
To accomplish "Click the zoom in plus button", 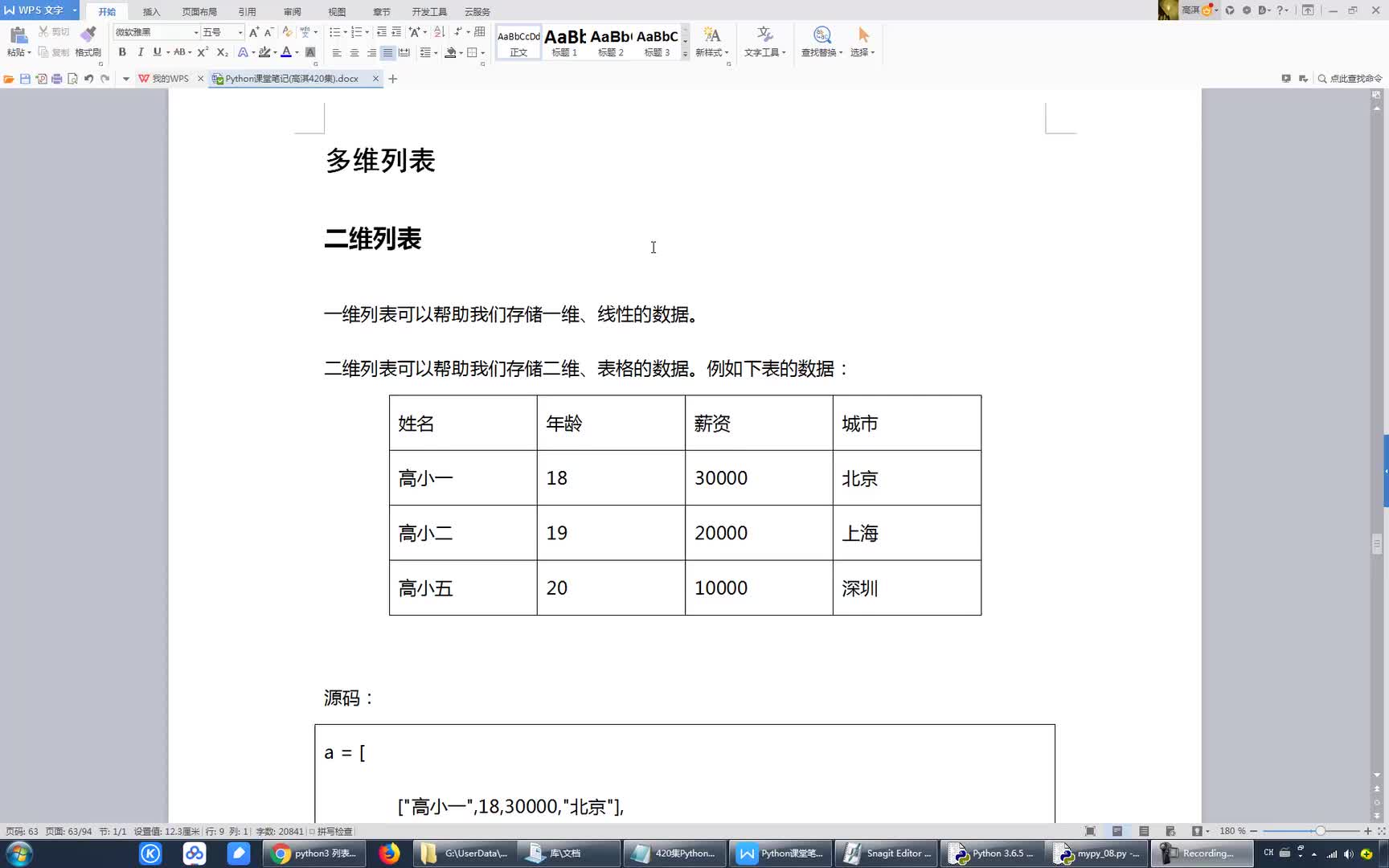I will 1367,831.
